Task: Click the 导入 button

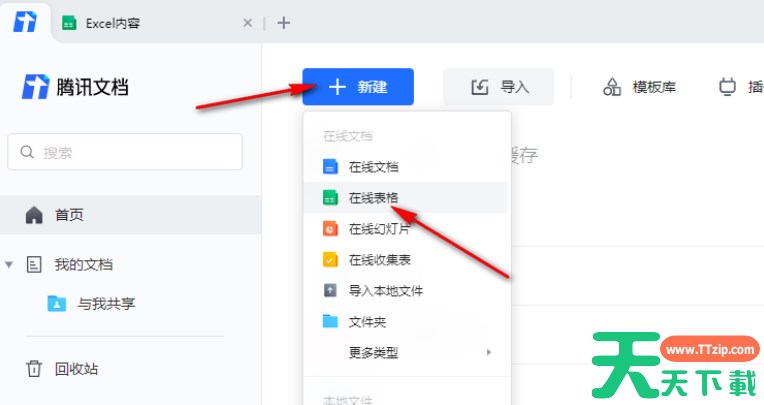Action: [499, 87]
